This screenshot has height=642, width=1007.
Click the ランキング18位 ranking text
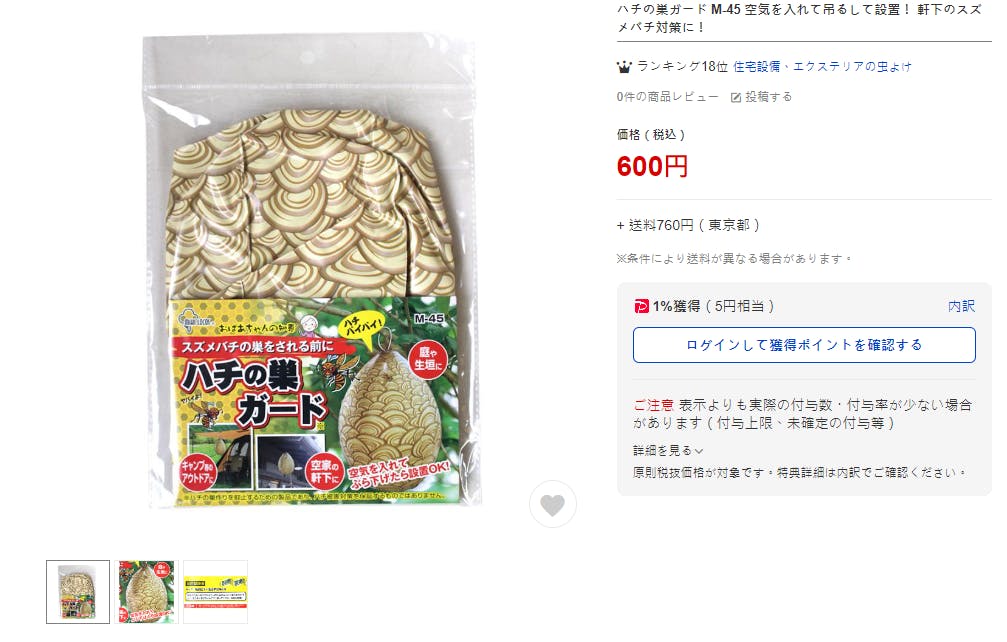682,66
